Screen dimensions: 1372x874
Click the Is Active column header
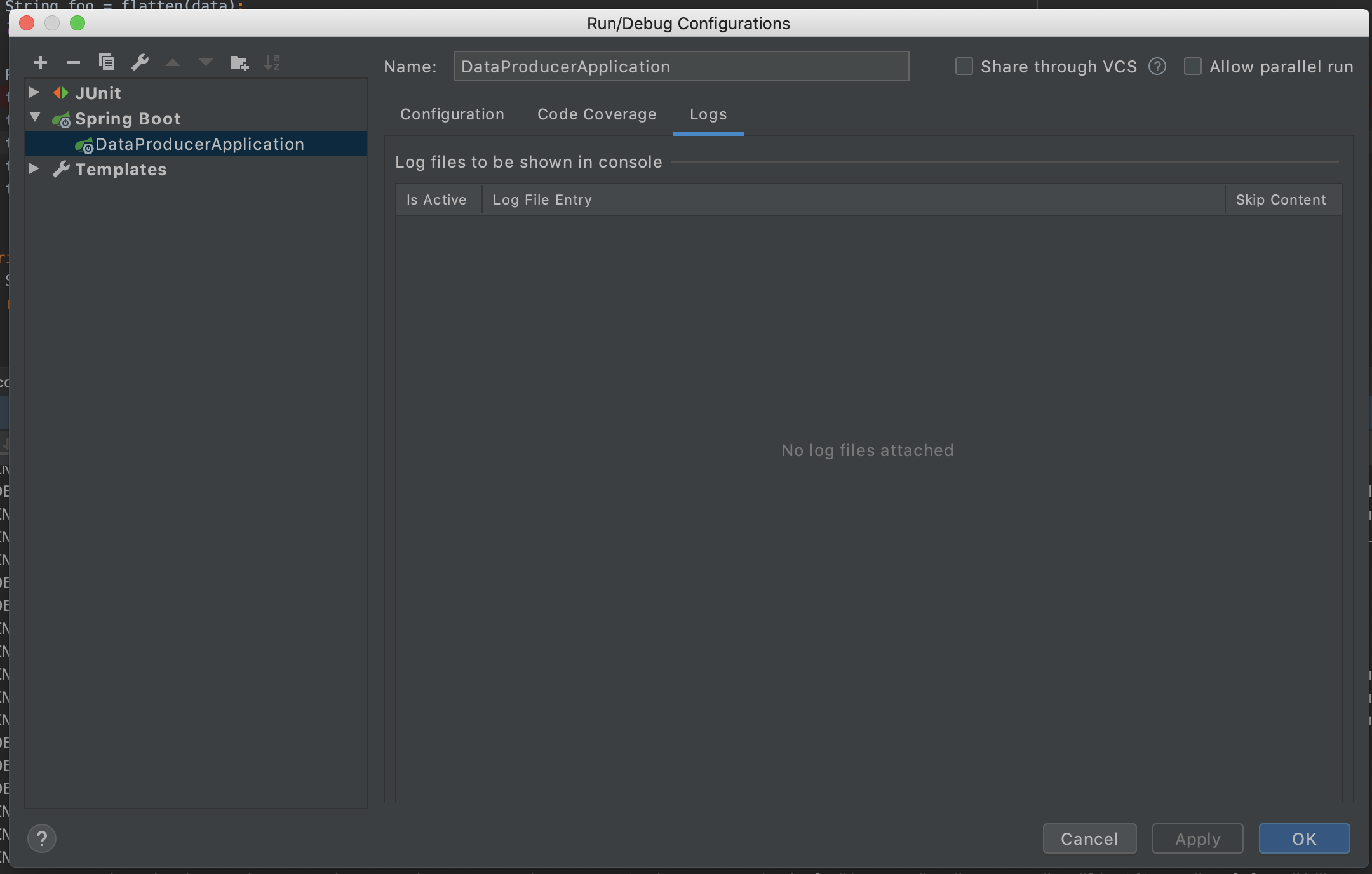pyautogui.click(x=438, y=199)
